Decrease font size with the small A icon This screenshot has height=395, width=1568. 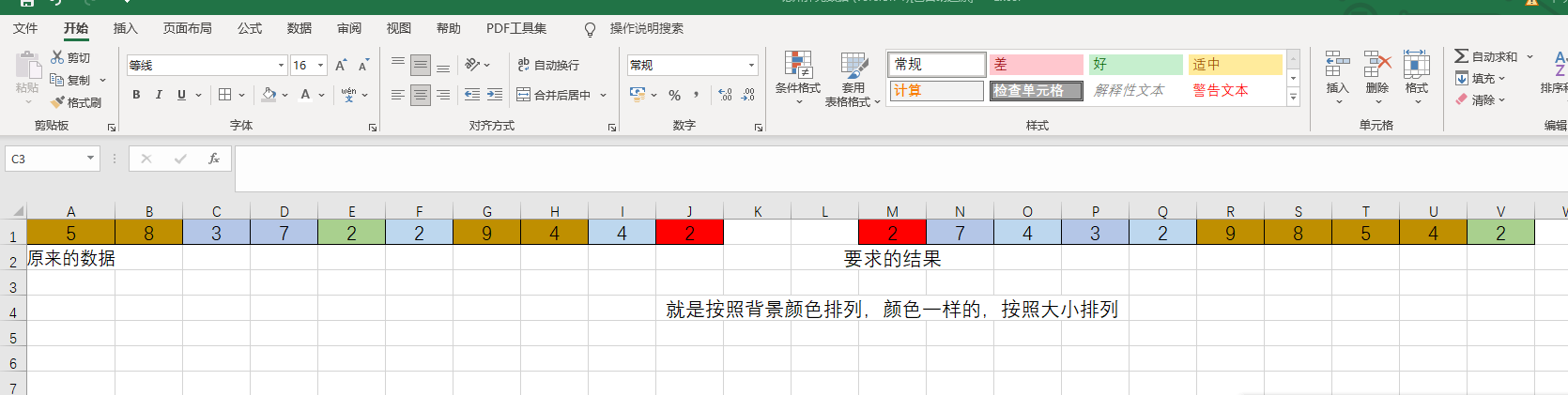click(x=363, y=65)
